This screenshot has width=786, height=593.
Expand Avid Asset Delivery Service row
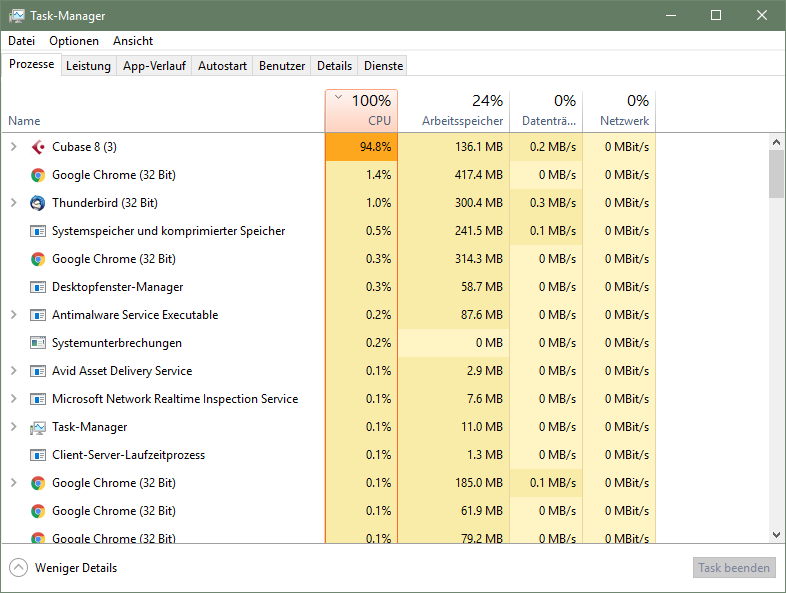pyautogui.click(x=14, y=371)
